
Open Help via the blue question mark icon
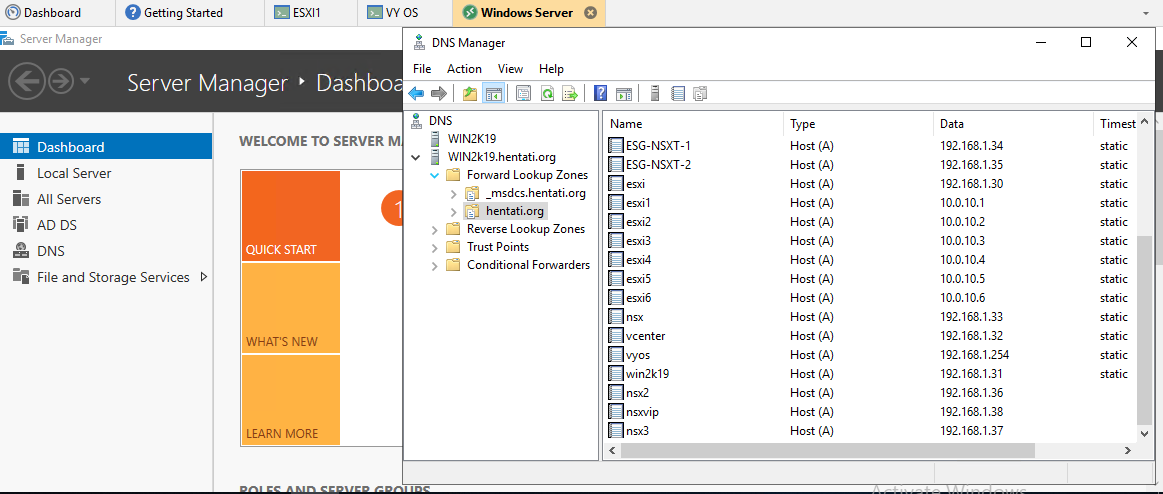pyautogui.click(x=601, y=93)
